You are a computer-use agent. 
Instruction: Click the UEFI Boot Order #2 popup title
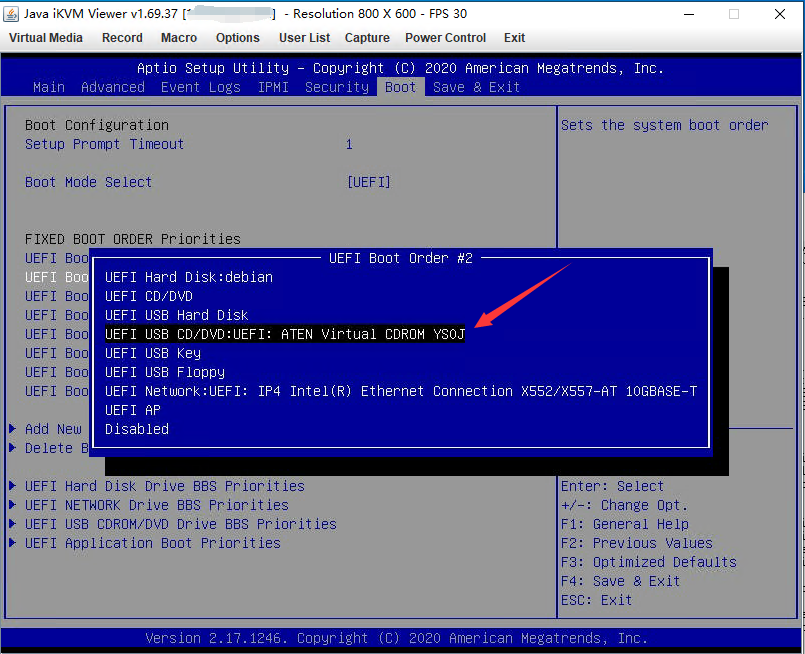point(400,258)
